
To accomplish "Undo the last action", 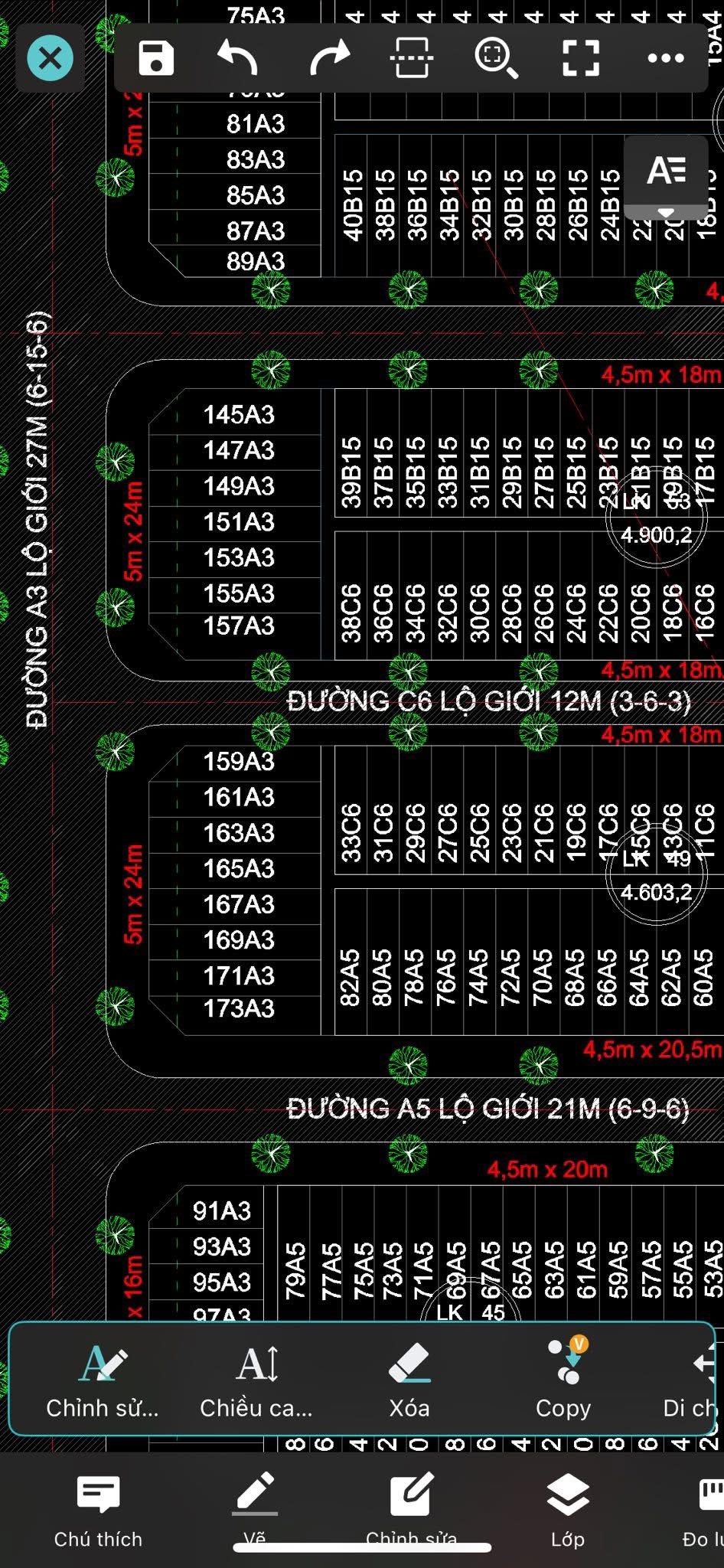I will (x=237, y=58).
